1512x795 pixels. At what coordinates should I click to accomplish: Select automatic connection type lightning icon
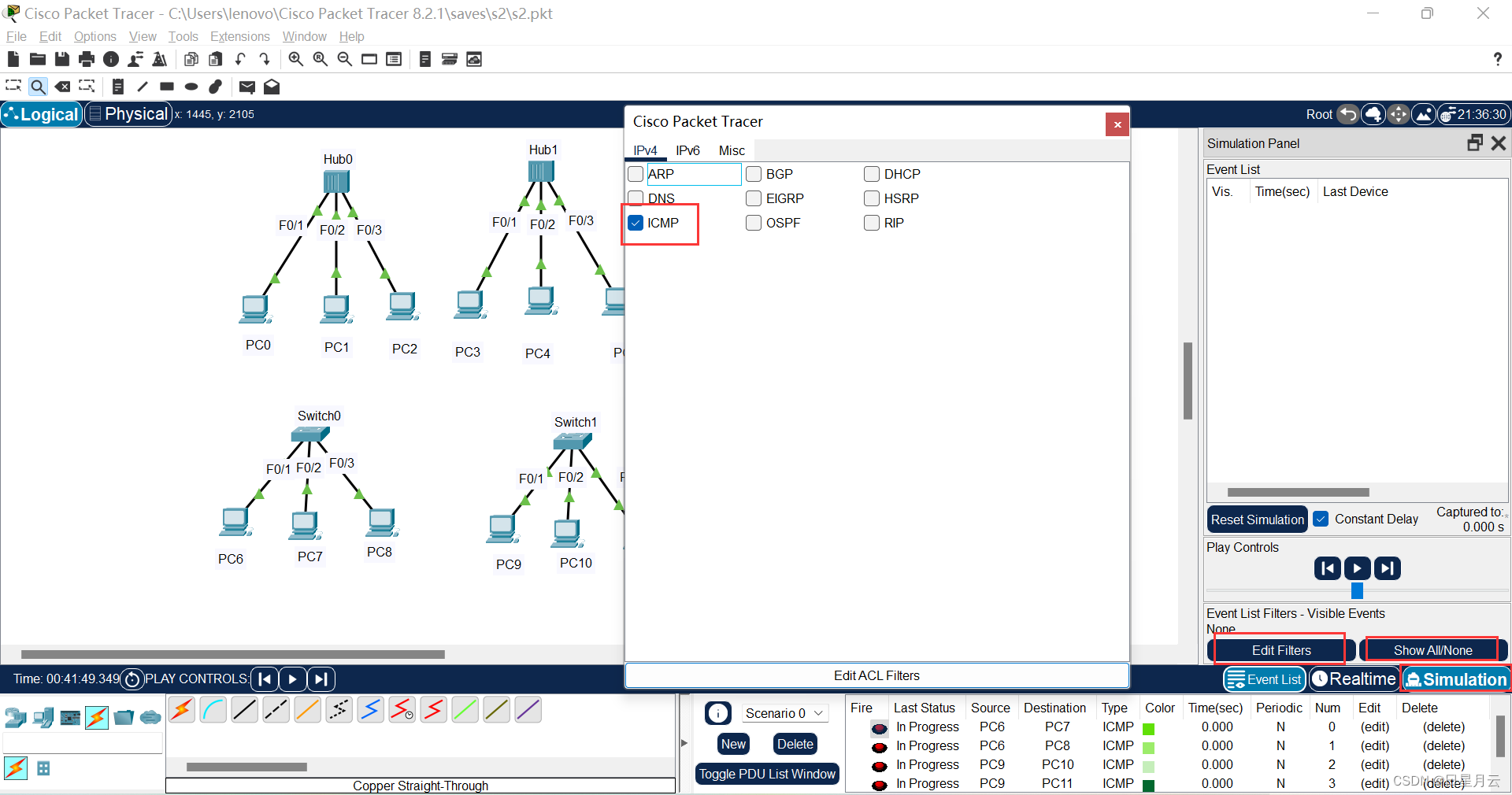click(182, 710)
